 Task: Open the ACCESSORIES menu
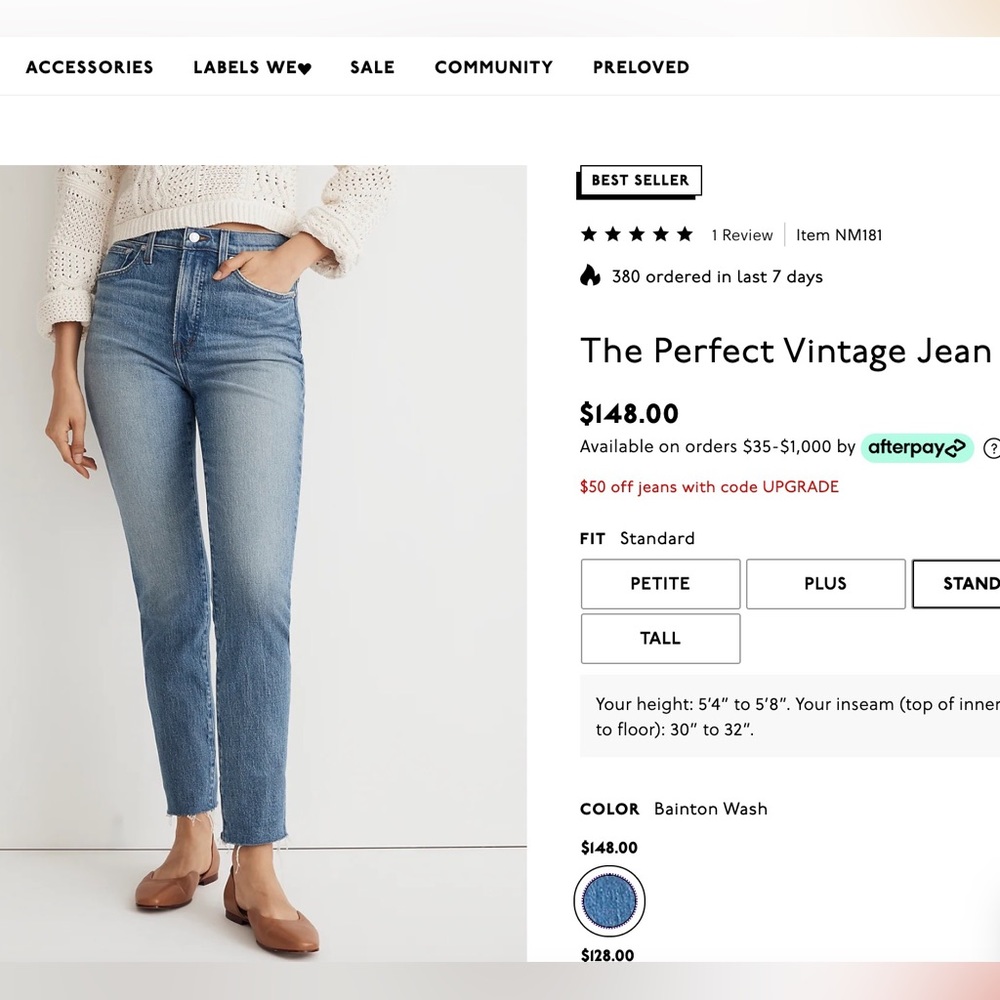click(x=88, y=67)
